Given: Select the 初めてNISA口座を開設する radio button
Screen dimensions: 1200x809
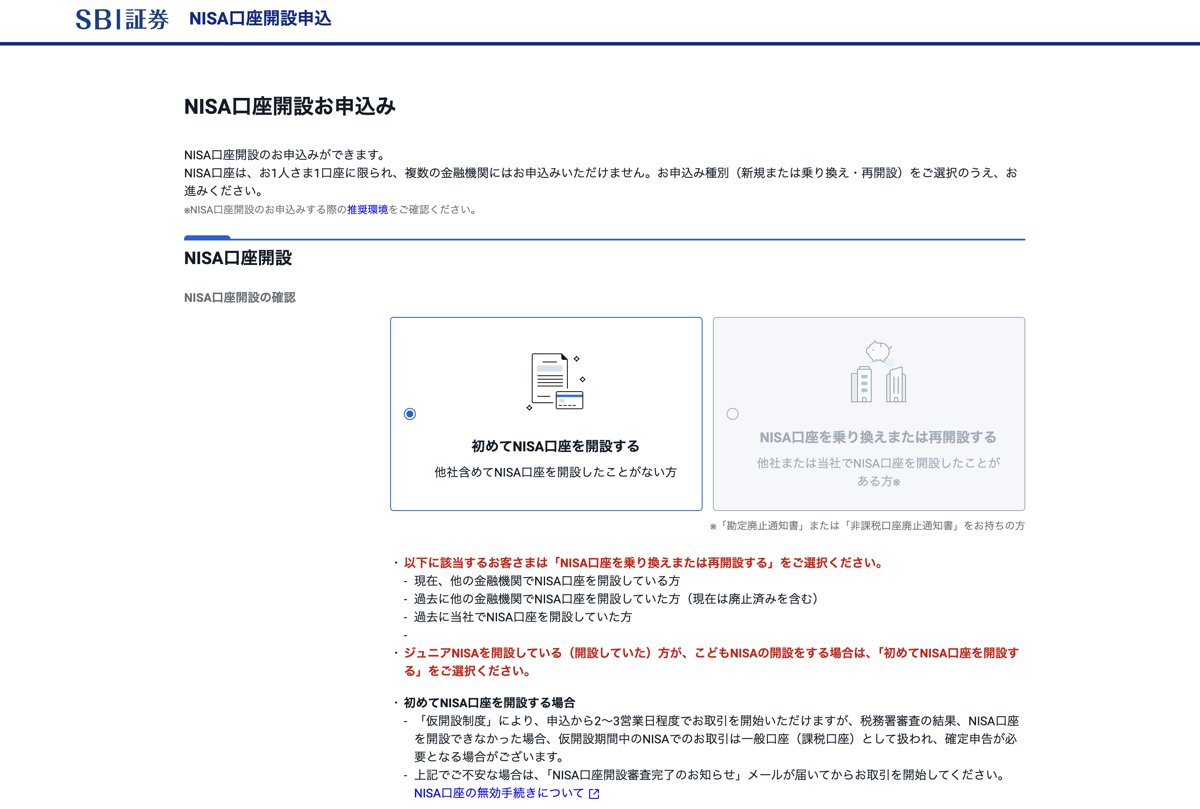Looking at the screenshot, I should click(x=410, y=414).
